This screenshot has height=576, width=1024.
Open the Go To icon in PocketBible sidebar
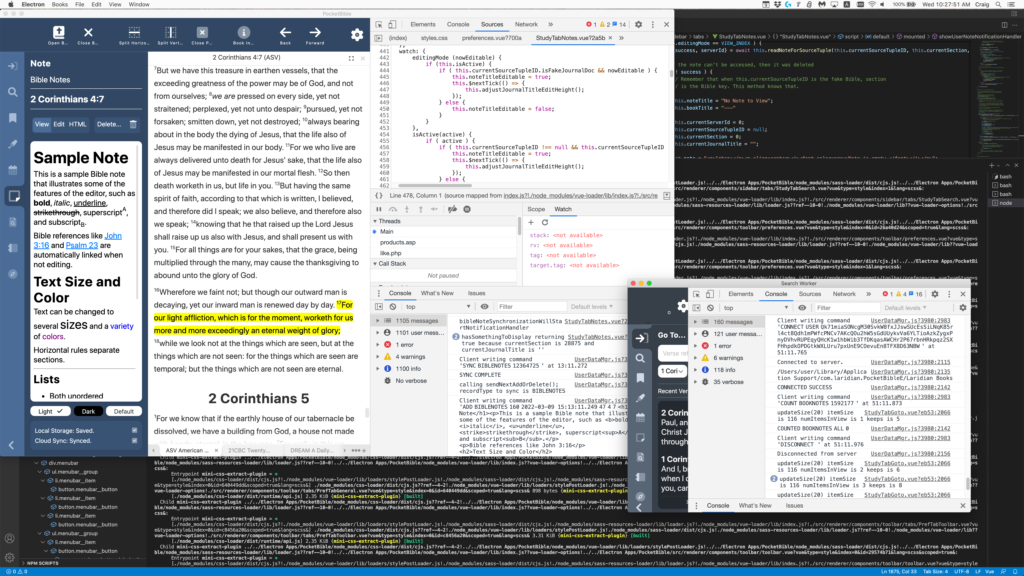pyautogui.click(x=12, y=66)
